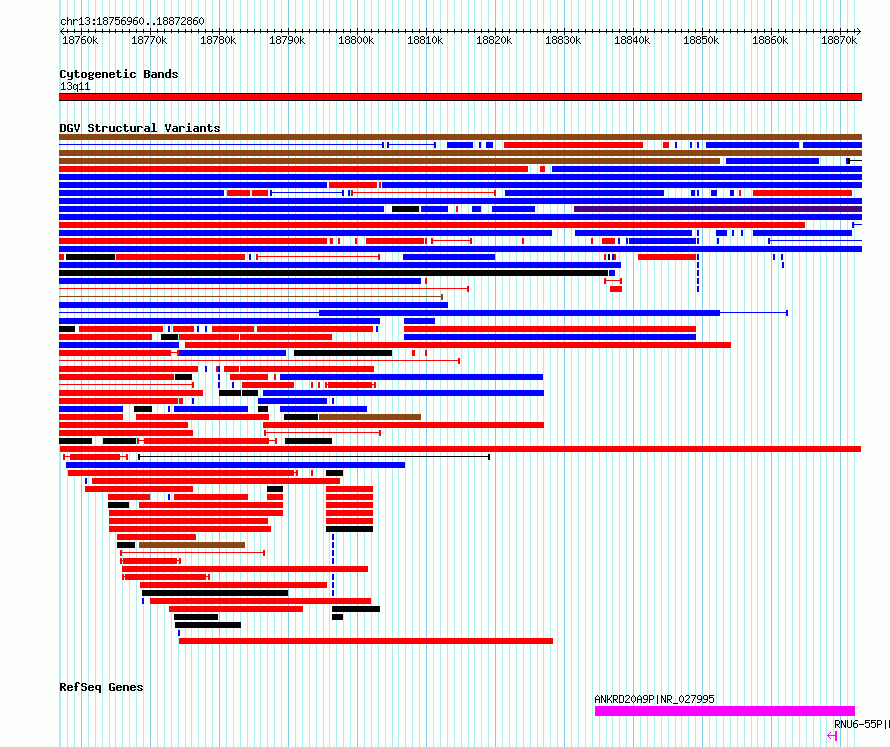Select the purple structural variant bar

click(718, 209)
